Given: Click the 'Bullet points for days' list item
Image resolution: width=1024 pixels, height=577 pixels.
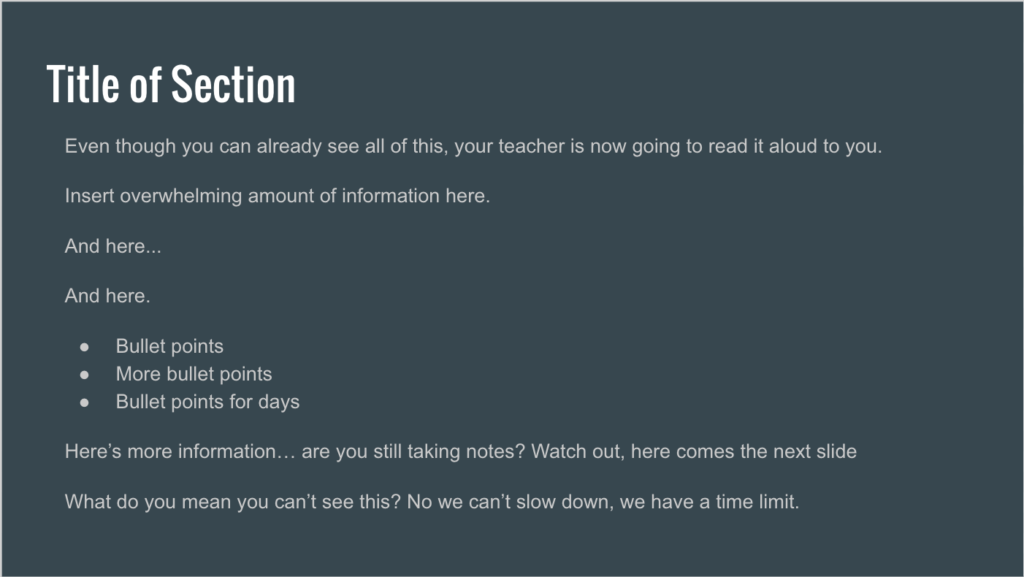Looking at the screenshot, I should pos(208,401).
